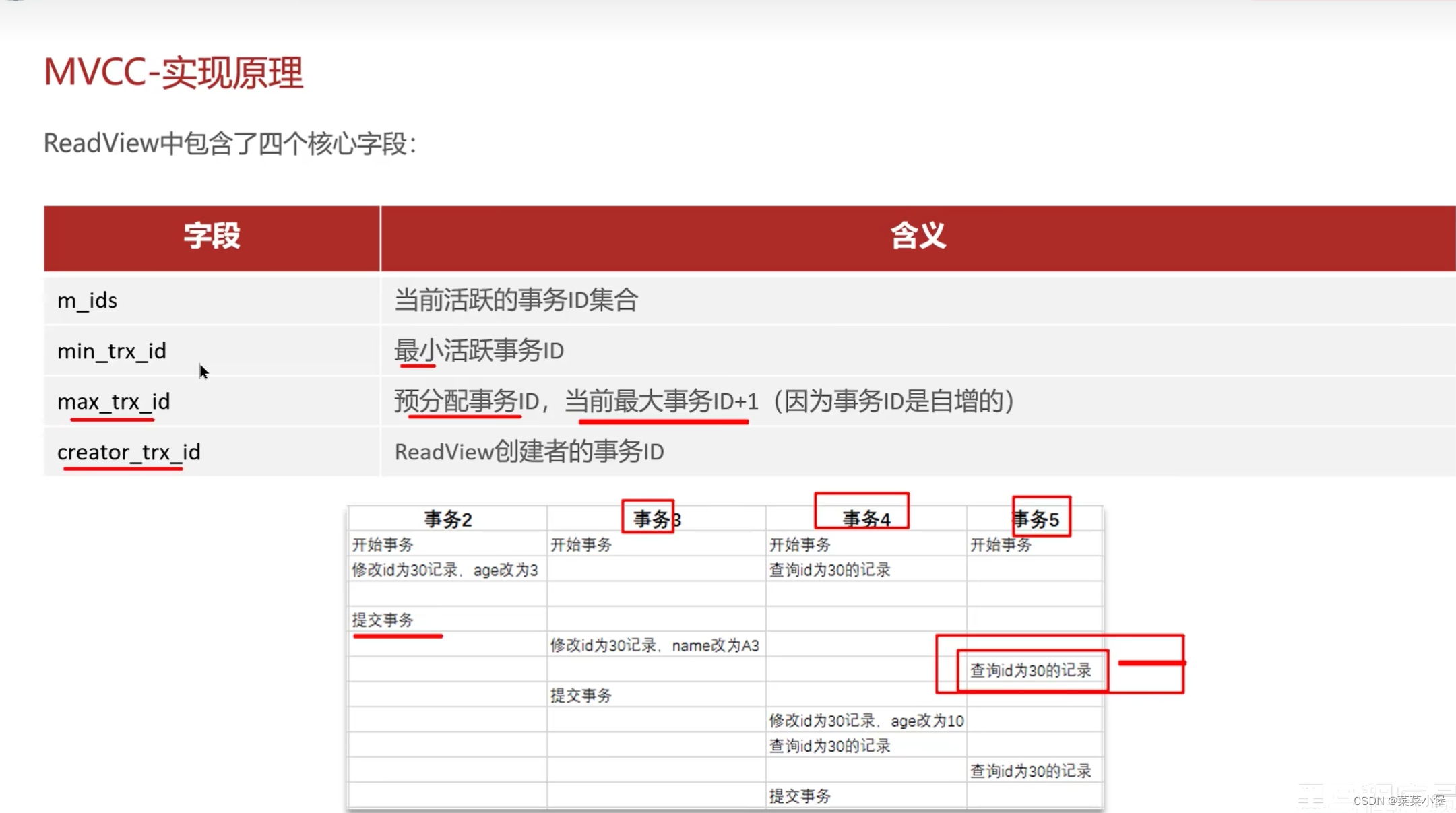Click the text ReadView创建者的事务ID

pyautogui.click(x=529, y=452)
